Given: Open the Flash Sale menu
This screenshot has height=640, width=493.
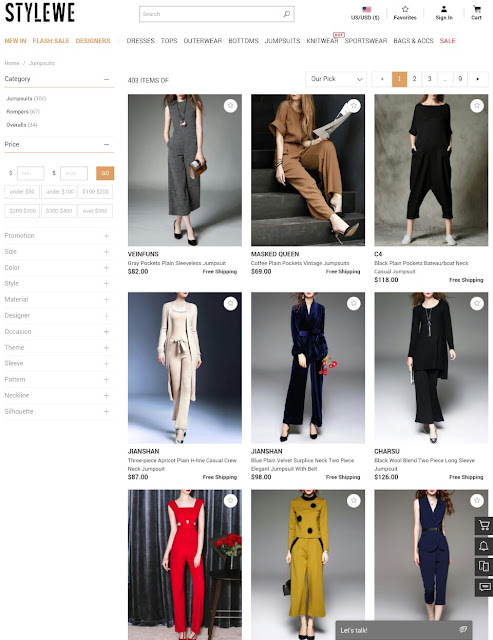Looking at the screenshot, I should click(51, 41).
